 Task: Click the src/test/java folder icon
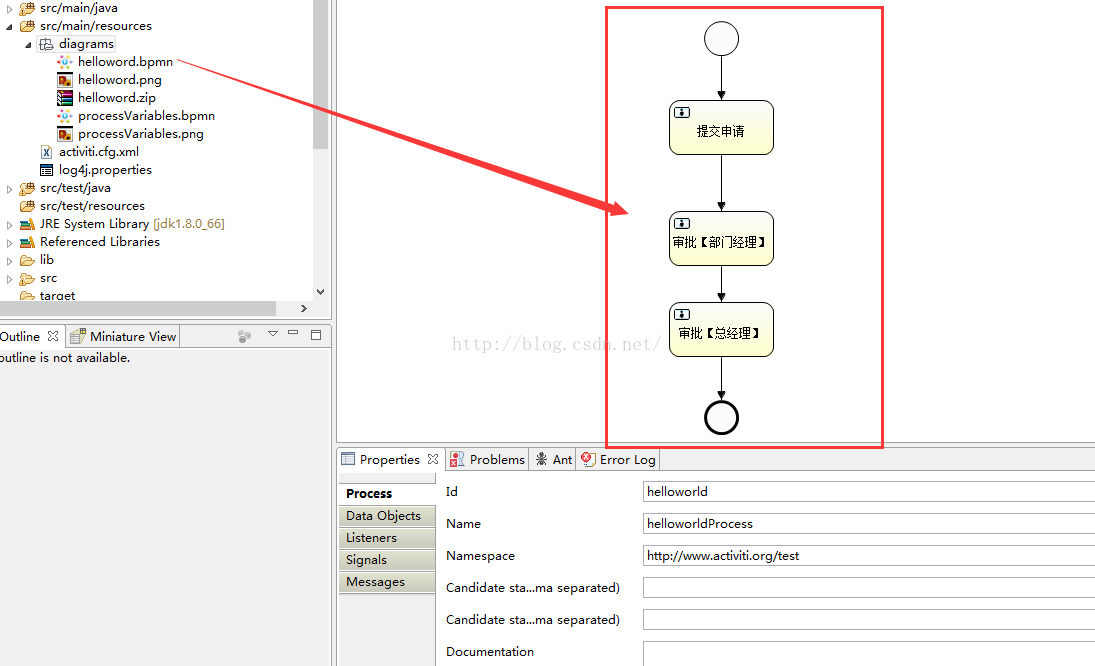[x=27, y=188]
